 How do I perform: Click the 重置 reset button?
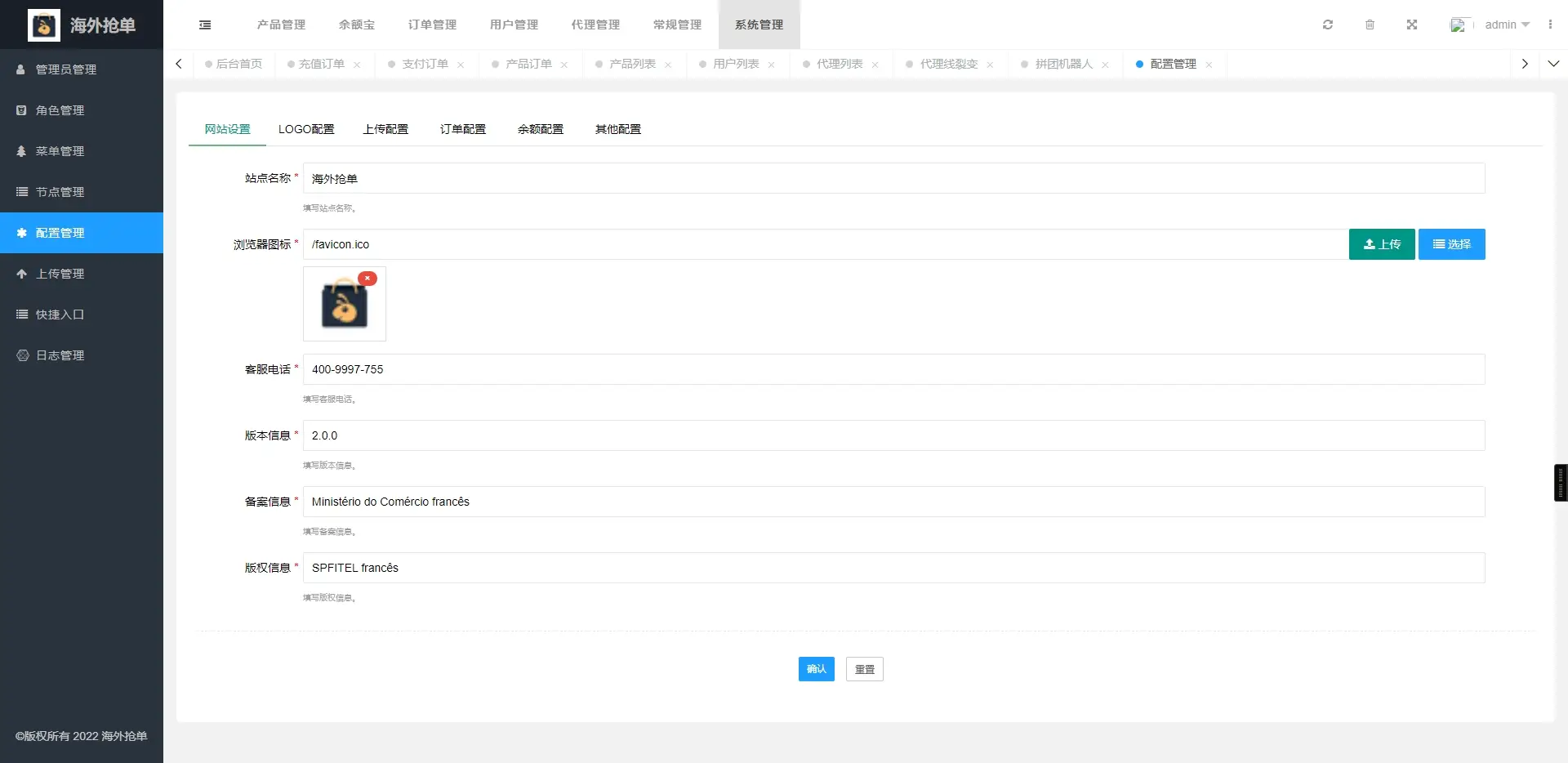click(x=864, y=669)
